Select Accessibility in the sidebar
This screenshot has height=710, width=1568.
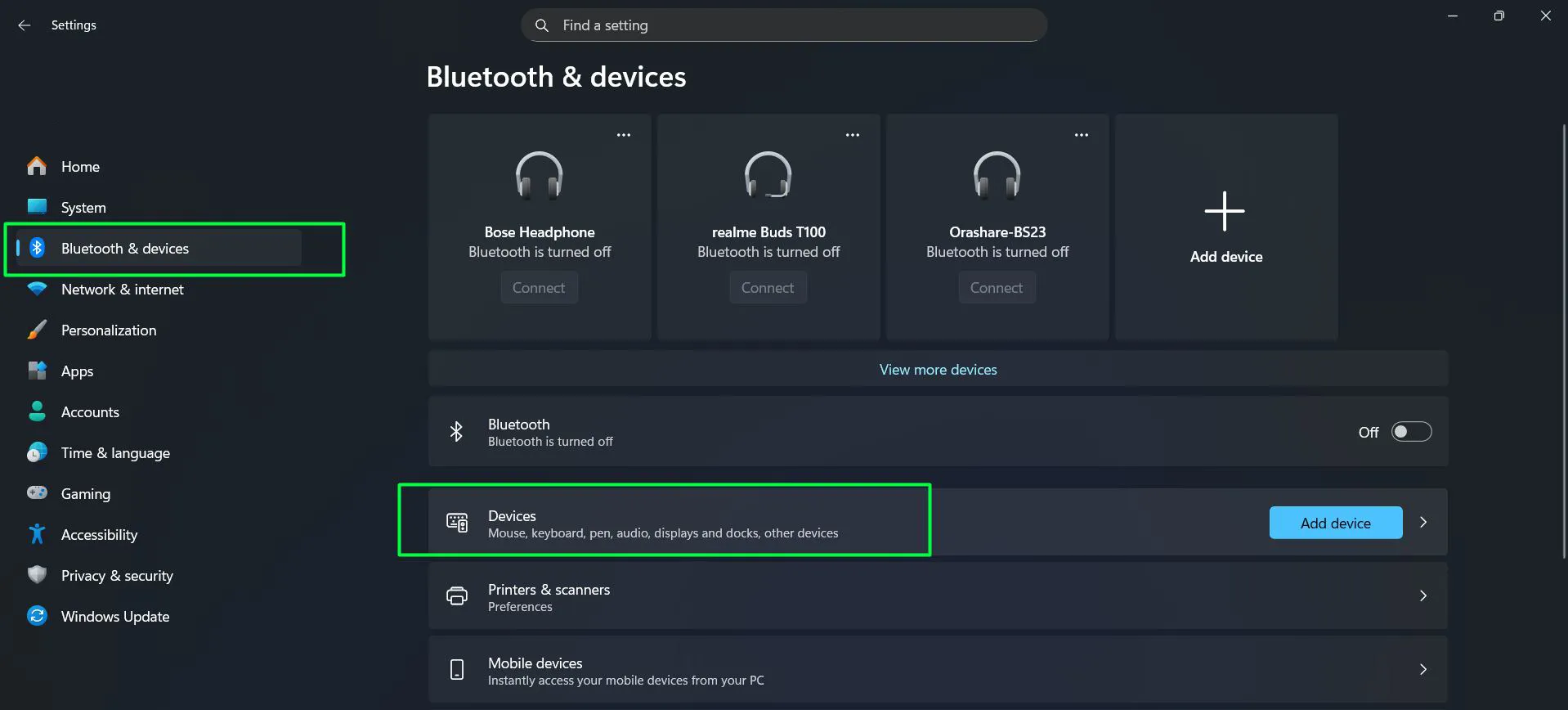[159, 534]
